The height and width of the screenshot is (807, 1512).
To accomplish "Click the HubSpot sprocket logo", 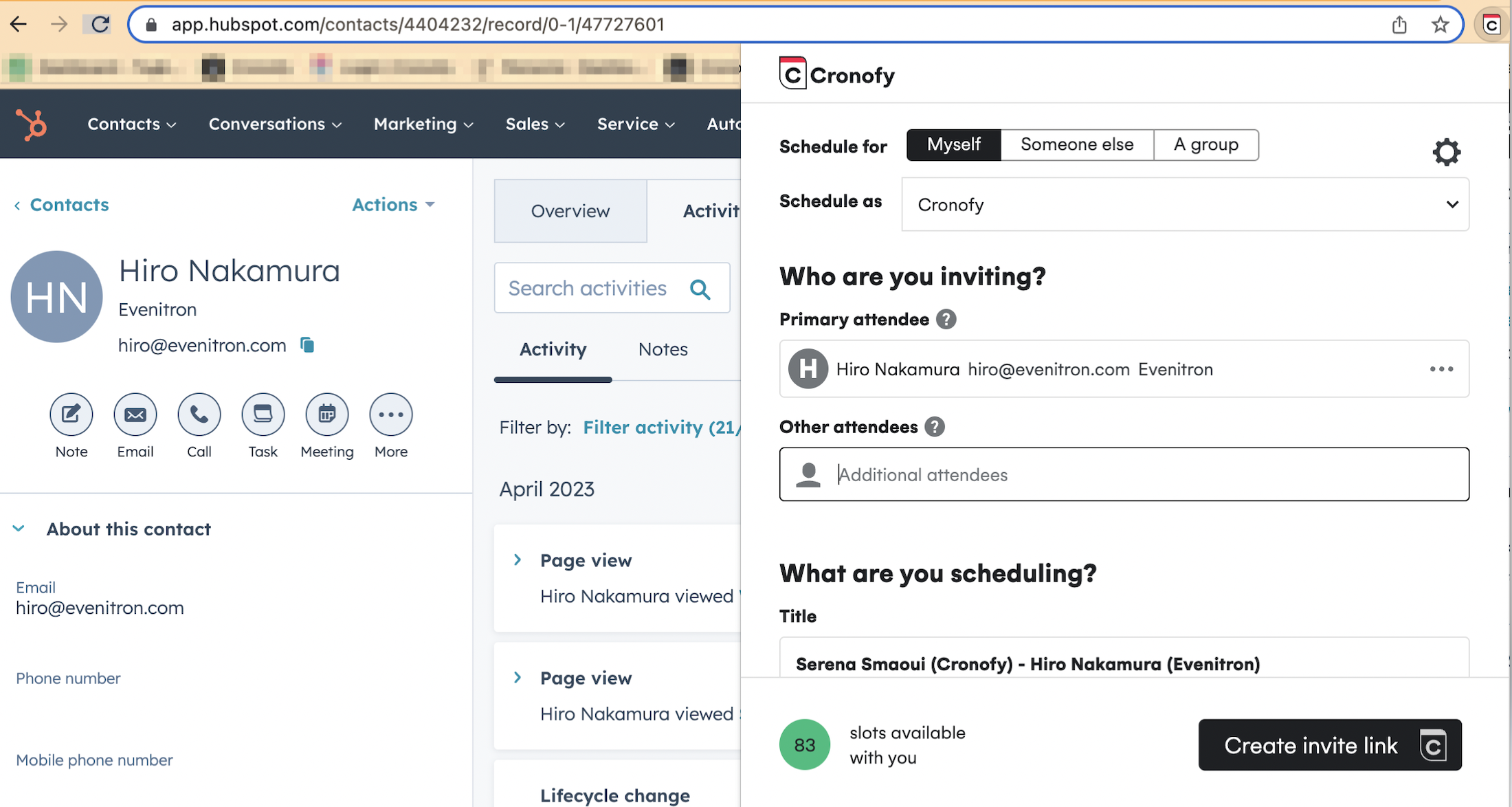I will (32, 124).
